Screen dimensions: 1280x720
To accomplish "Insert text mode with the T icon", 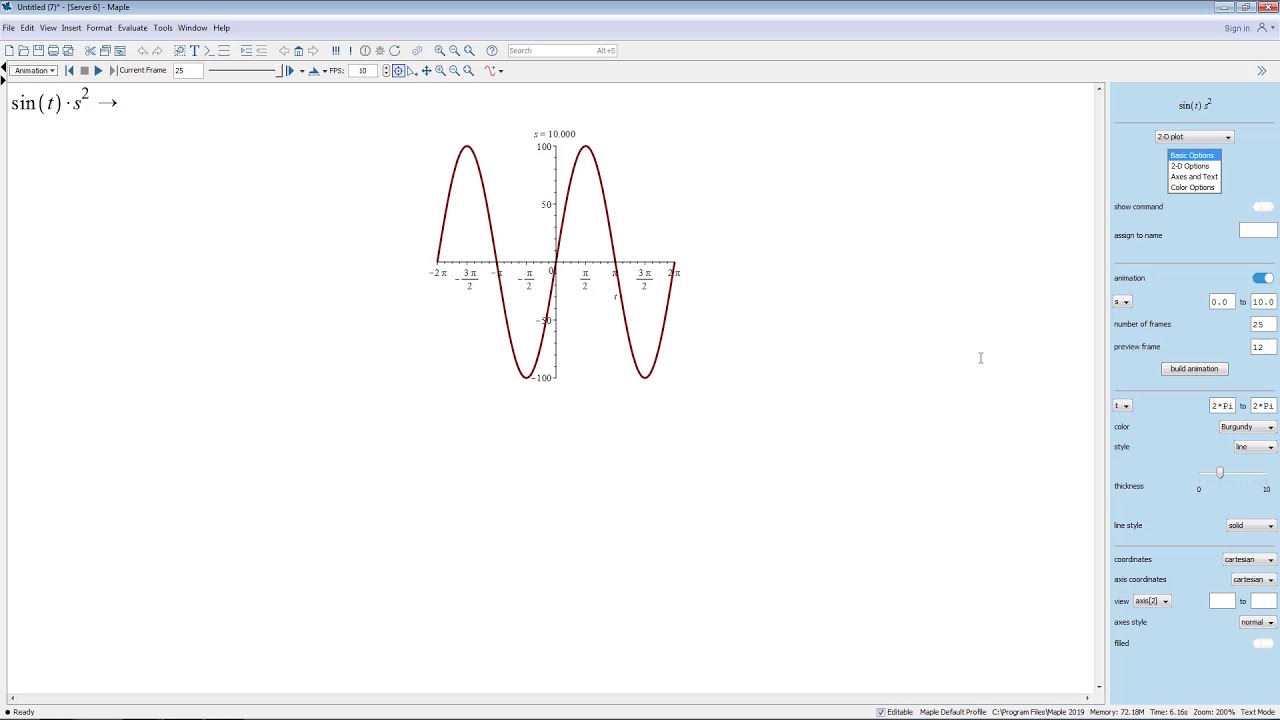I will pos(194,51).
